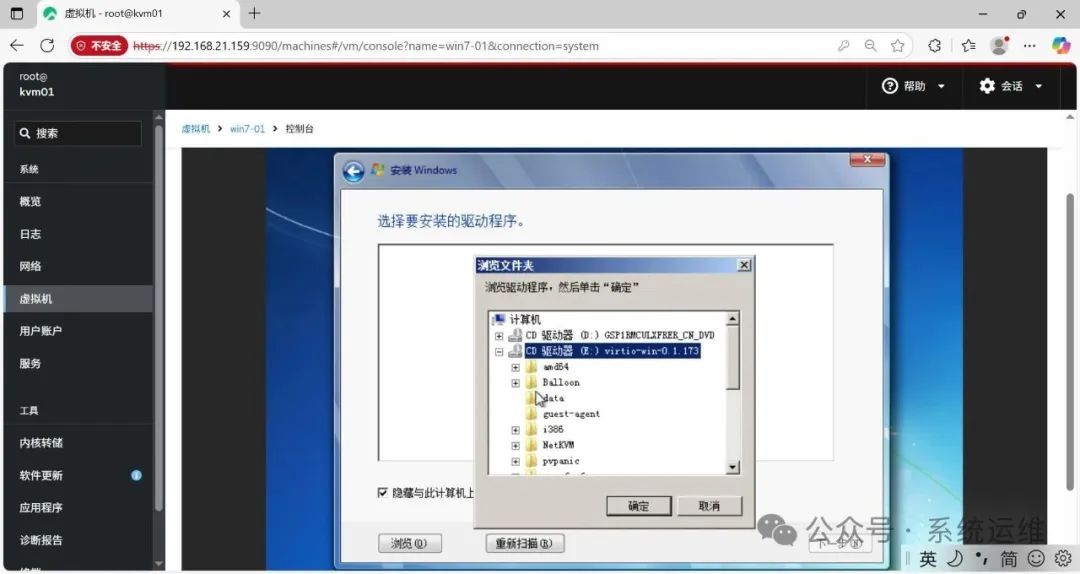
Task: Click the 重新扫描(R) button
Action: [525, 543]
